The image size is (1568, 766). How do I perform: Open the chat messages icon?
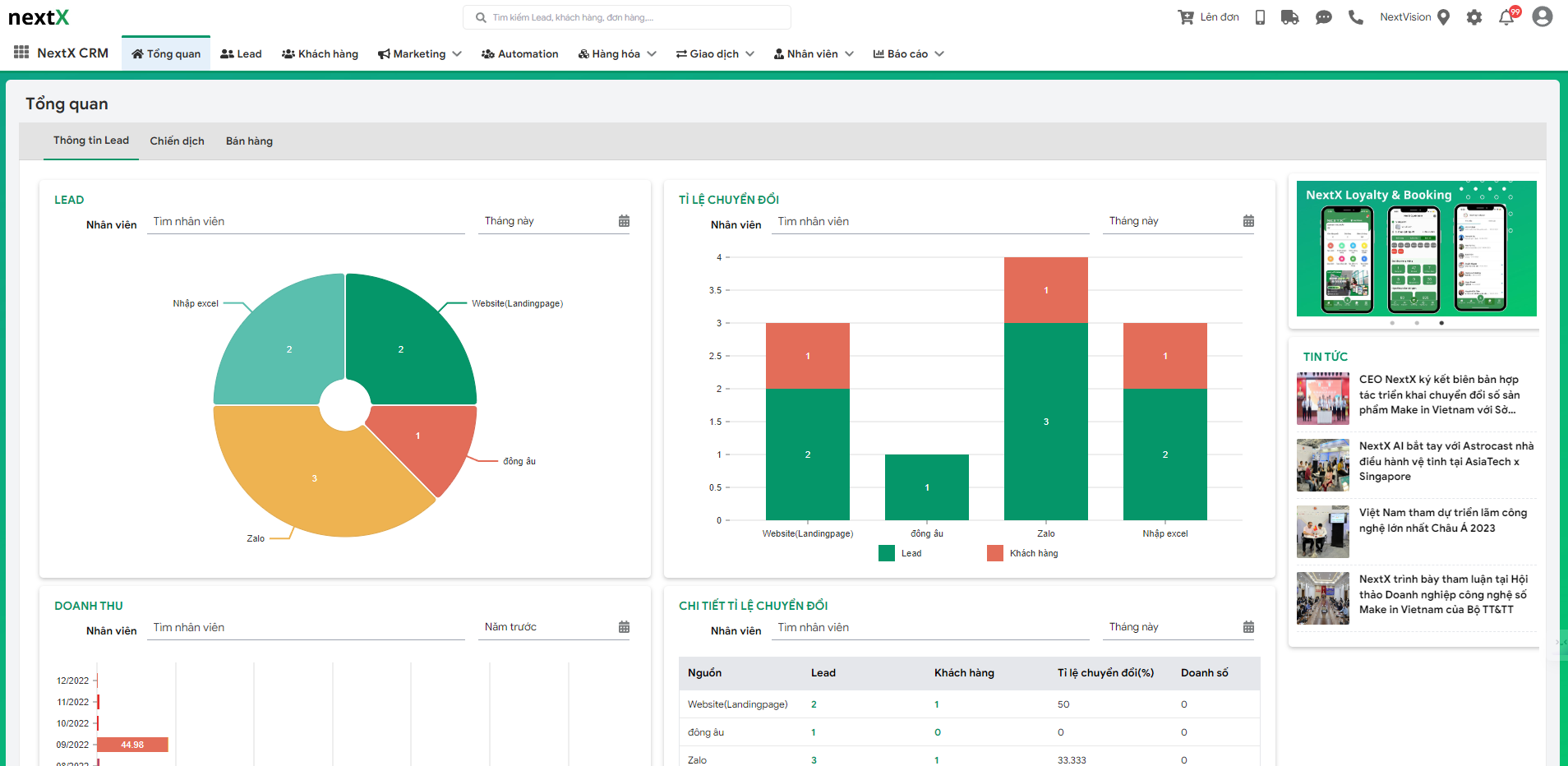tap(1323, 17)
